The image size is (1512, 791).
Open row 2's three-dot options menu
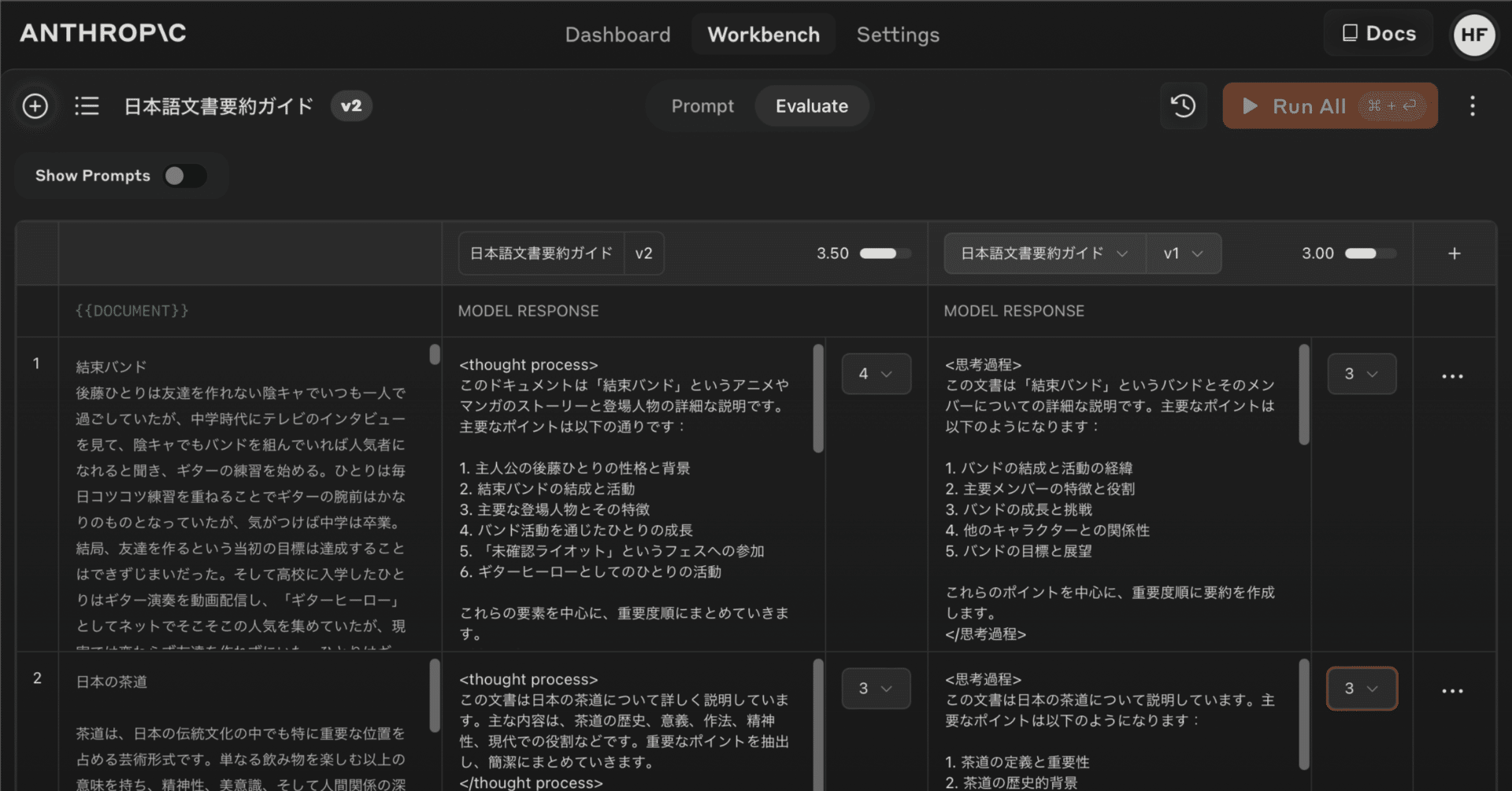click(x=1451, y=690)
